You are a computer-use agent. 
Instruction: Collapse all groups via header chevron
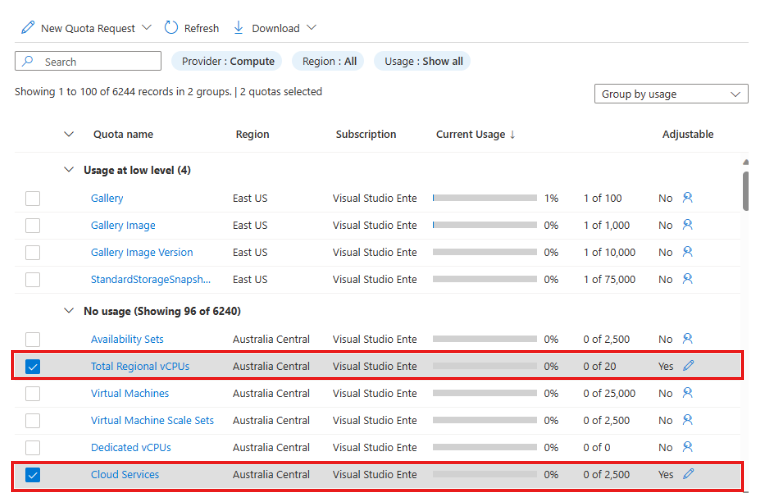tap(69, 134)
